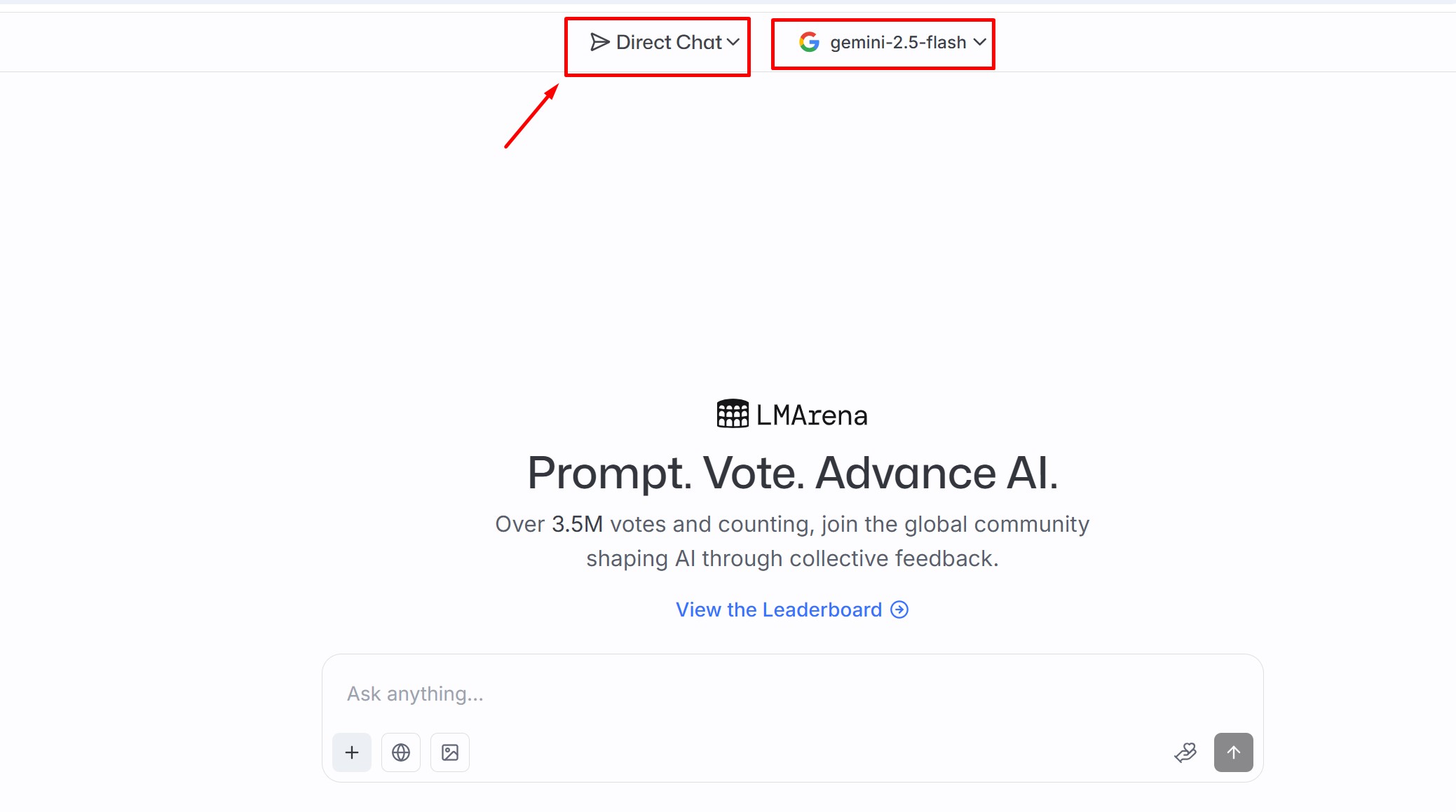This screenshot has width=1456, height=812.
Task: Open the View the Leaderboard link
Action: pyautogui.click(x=792, y=610)
